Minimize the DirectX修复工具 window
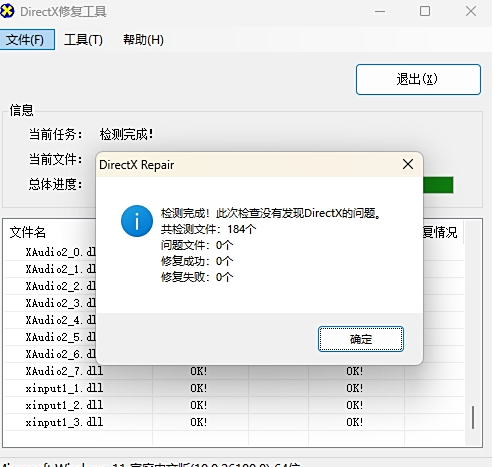Viewport: 494px width, 467px height. pos(380,11)
